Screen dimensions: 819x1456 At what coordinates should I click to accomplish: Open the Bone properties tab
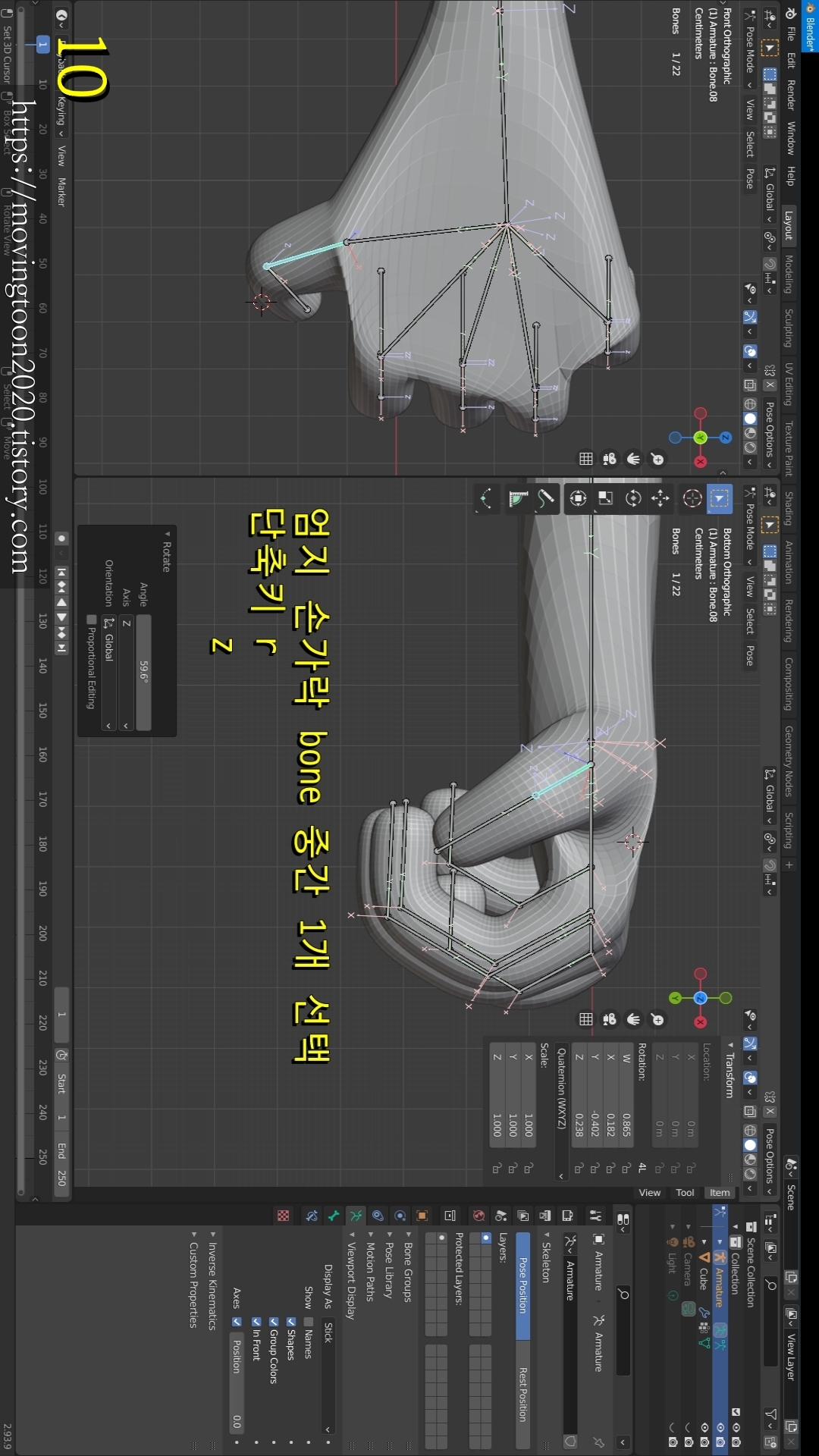pyautogui.click(x=334, y=1216)
